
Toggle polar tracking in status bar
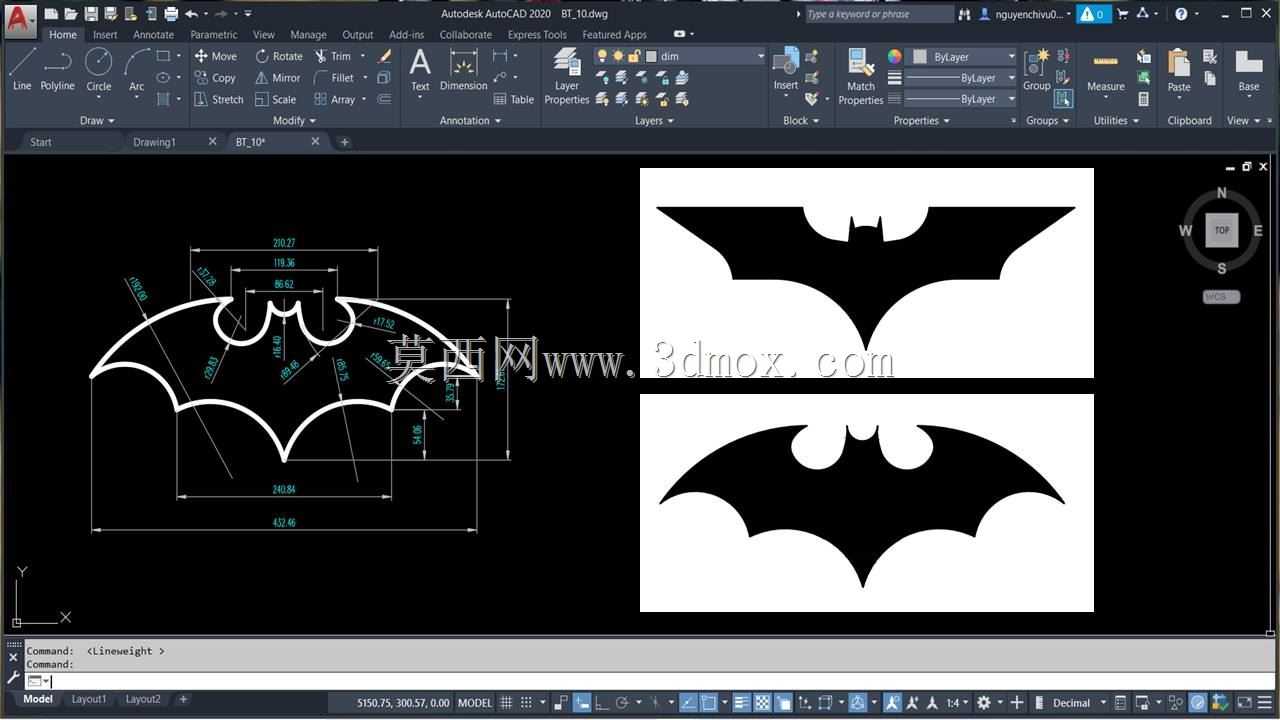pyautogui.click(x=622, y=703)
